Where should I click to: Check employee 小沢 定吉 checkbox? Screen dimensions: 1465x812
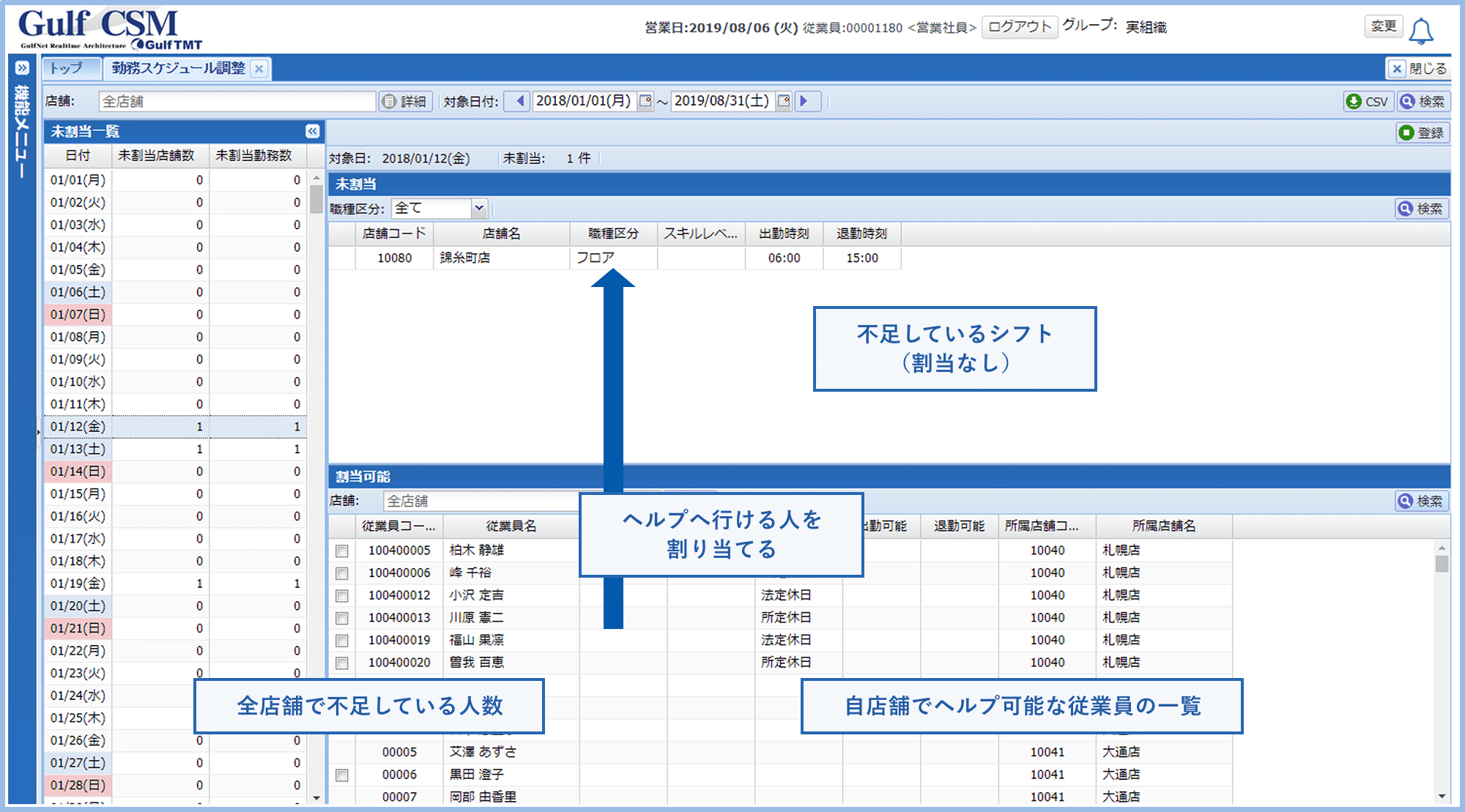(342, 596)
